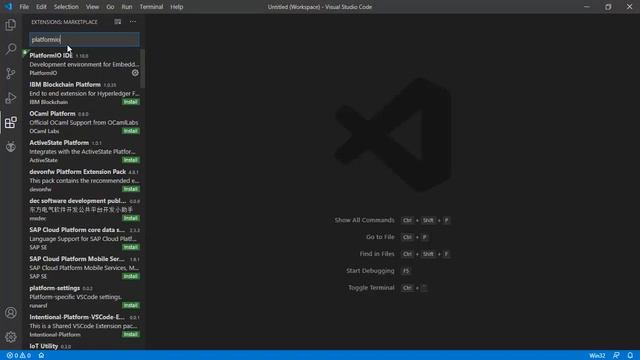The height and width of the screenshot is (360, 640).
Task: Install ActiveState Platform extension
Action: tap(131, 160)
